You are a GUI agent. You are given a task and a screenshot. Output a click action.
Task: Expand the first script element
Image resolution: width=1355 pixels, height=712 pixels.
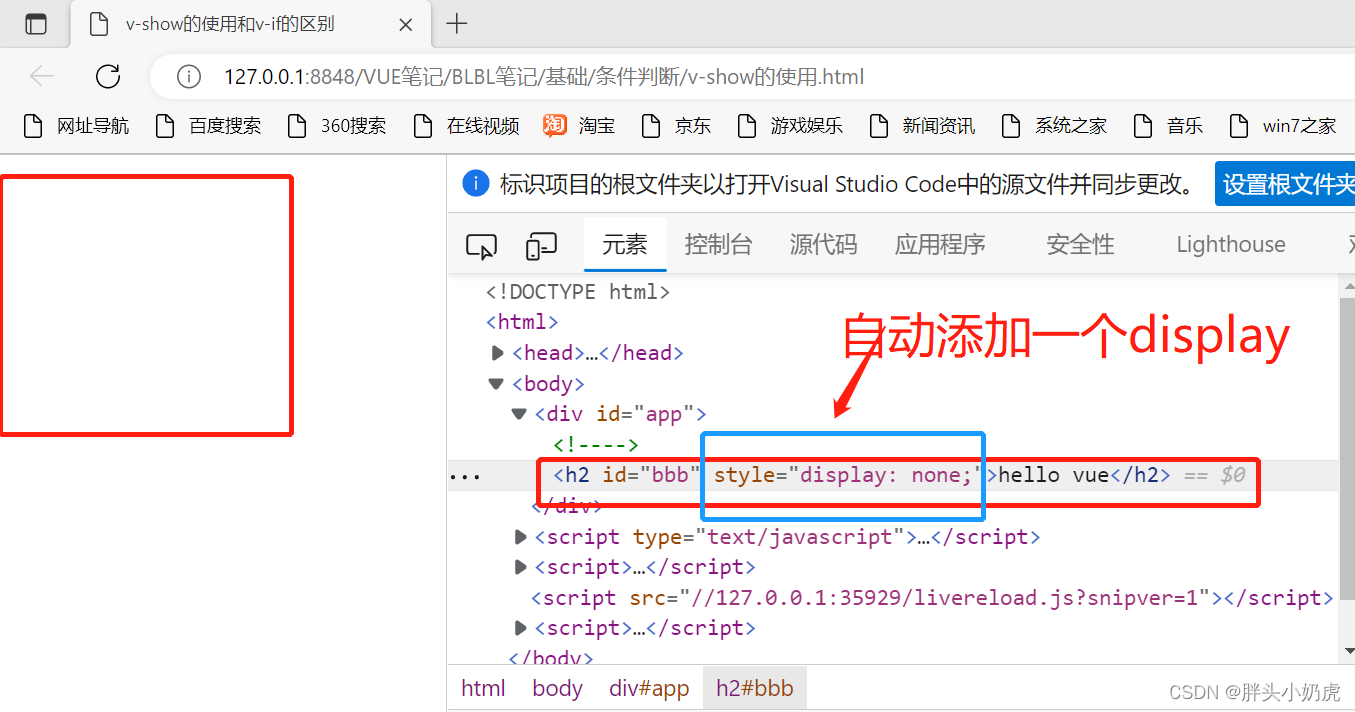point(520,536)
